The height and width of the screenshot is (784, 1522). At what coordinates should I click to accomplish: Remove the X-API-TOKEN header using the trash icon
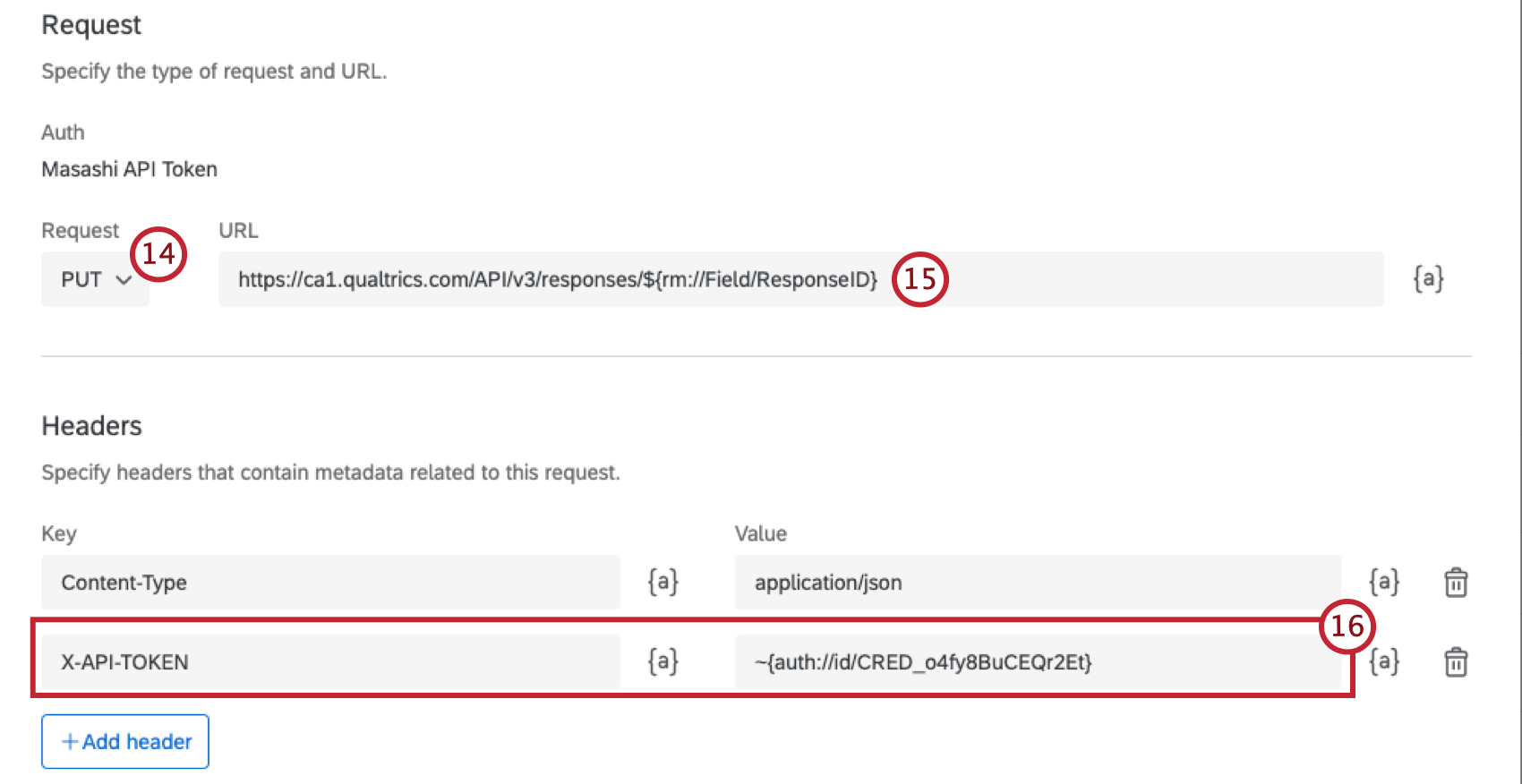pos(1456,662)
